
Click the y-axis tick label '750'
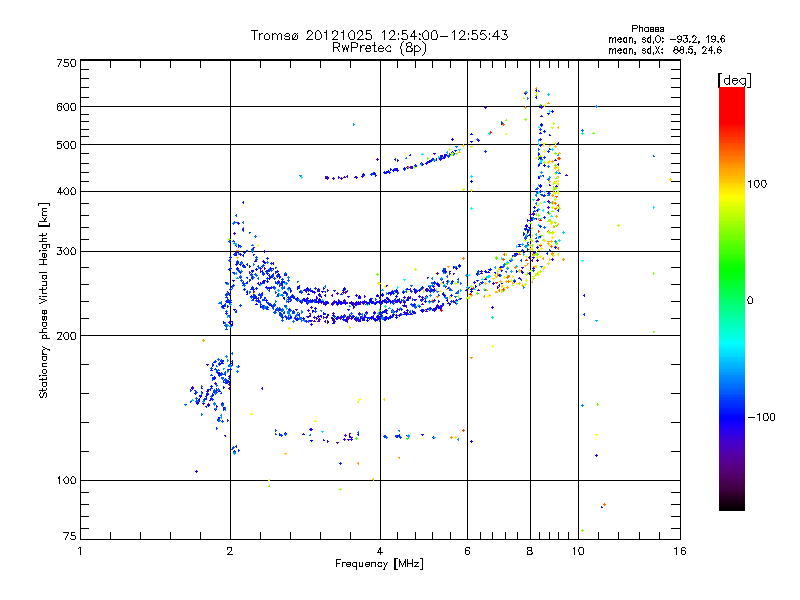coord(67,63)
